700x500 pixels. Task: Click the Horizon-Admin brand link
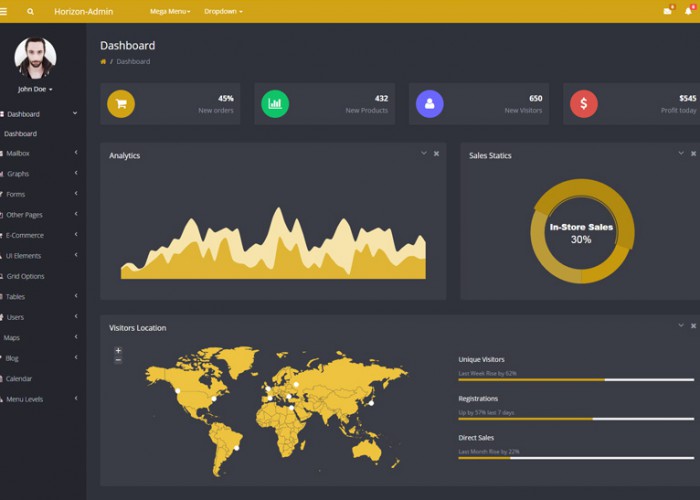[83, 12]
